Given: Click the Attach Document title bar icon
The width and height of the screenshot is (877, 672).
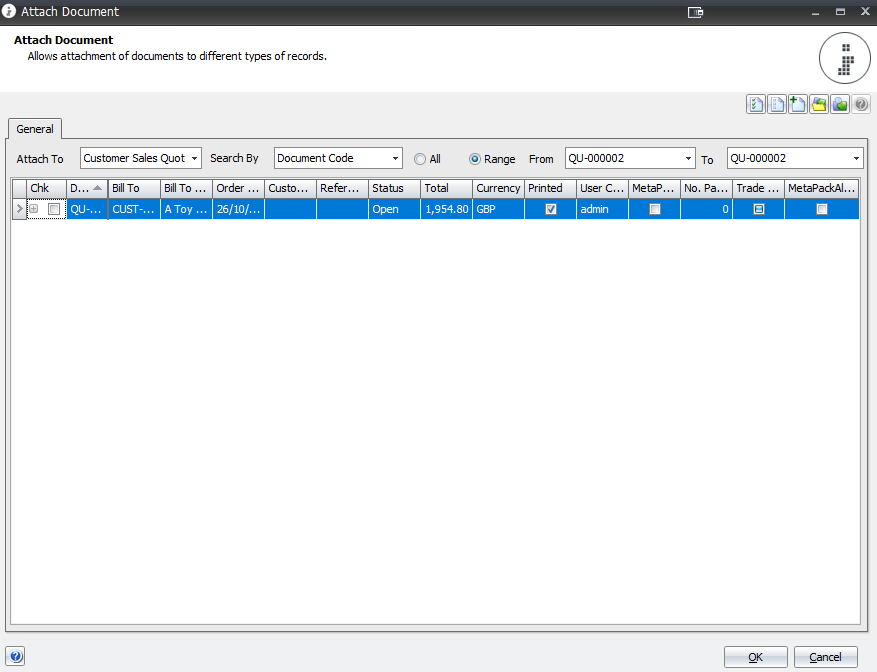Looking at the screenshot, I should (8, 11).
